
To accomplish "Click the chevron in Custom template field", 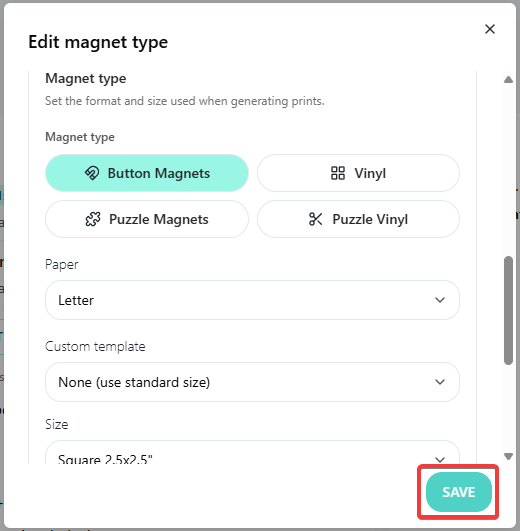I will (x=440, y=382).
